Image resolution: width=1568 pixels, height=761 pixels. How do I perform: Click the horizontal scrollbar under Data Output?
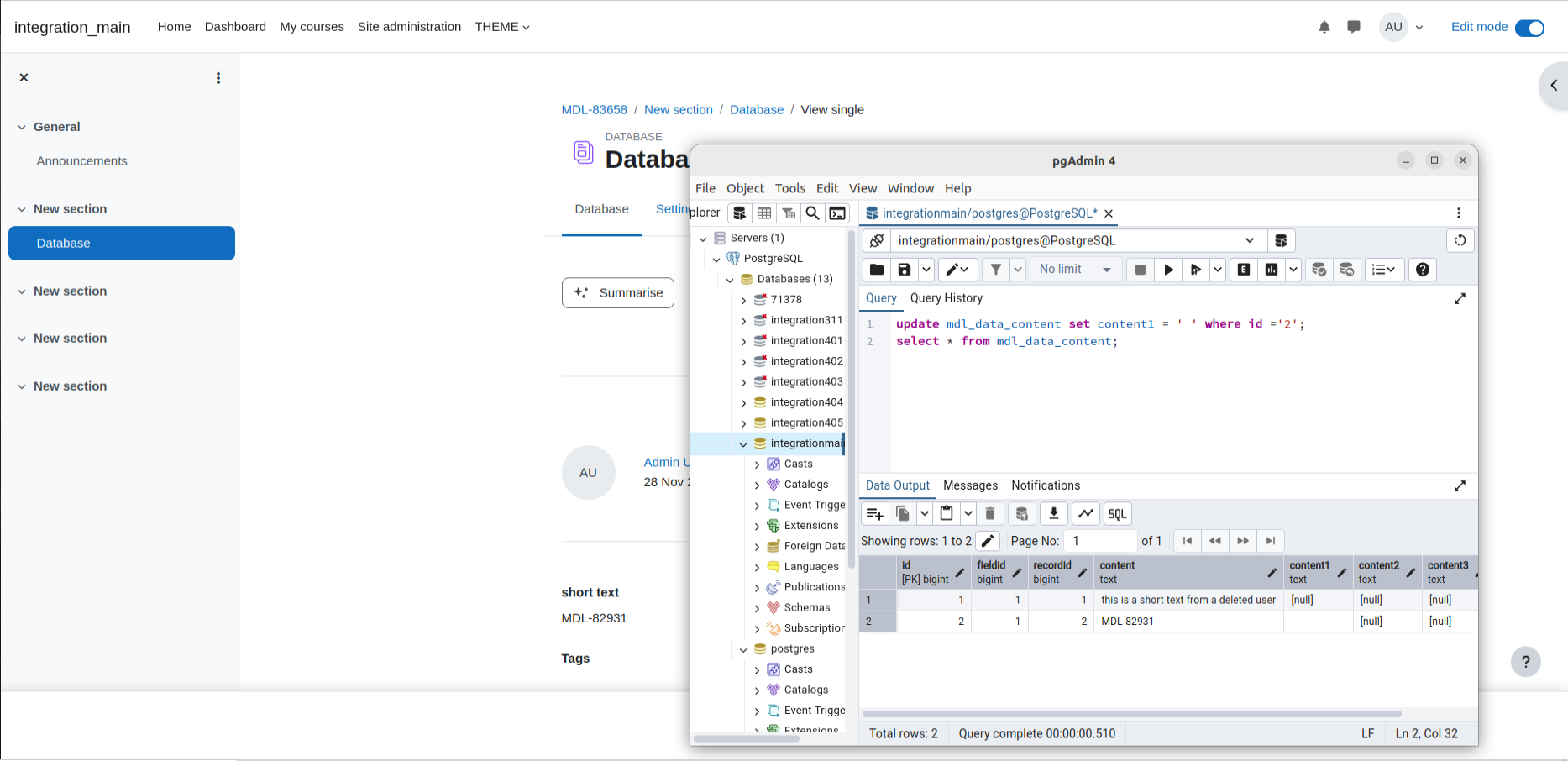pyautogui.click(x=1131, y=714)
